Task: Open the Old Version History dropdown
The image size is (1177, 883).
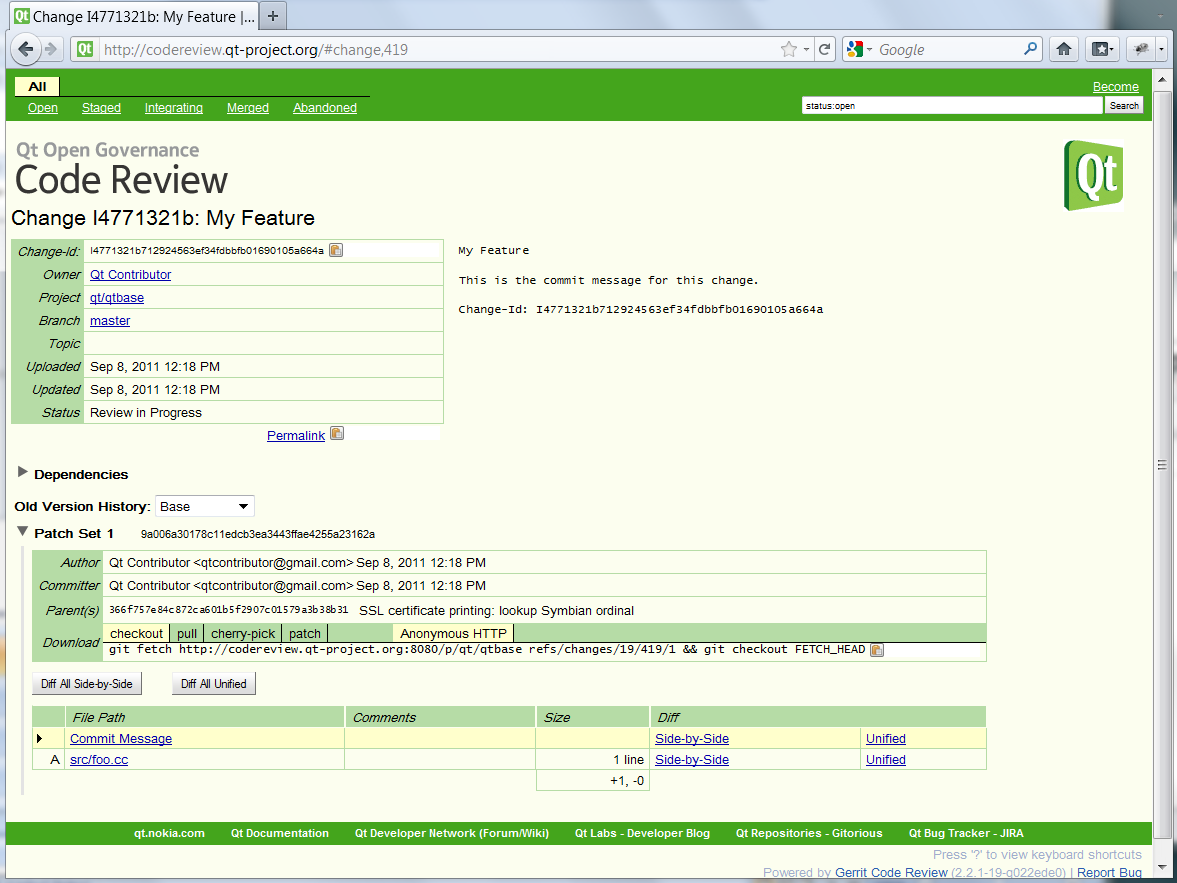Action: (205, 506)
